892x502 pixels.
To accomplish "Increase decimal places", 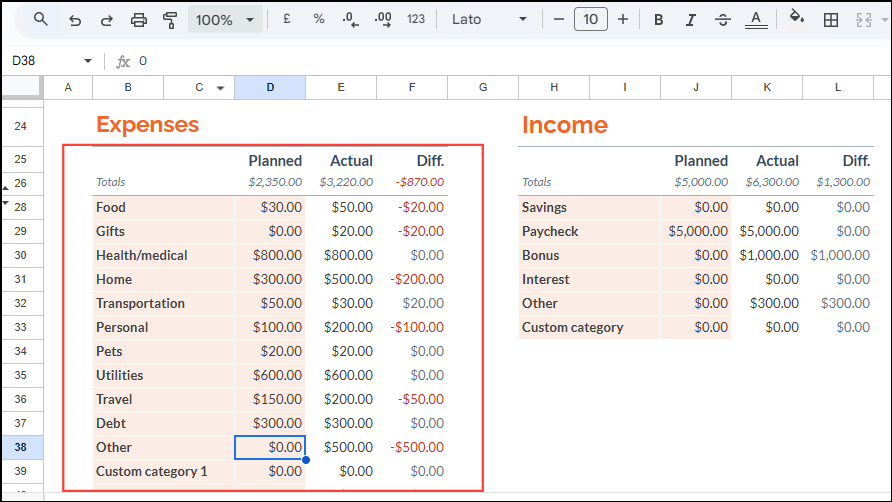I will click(383, 20).
